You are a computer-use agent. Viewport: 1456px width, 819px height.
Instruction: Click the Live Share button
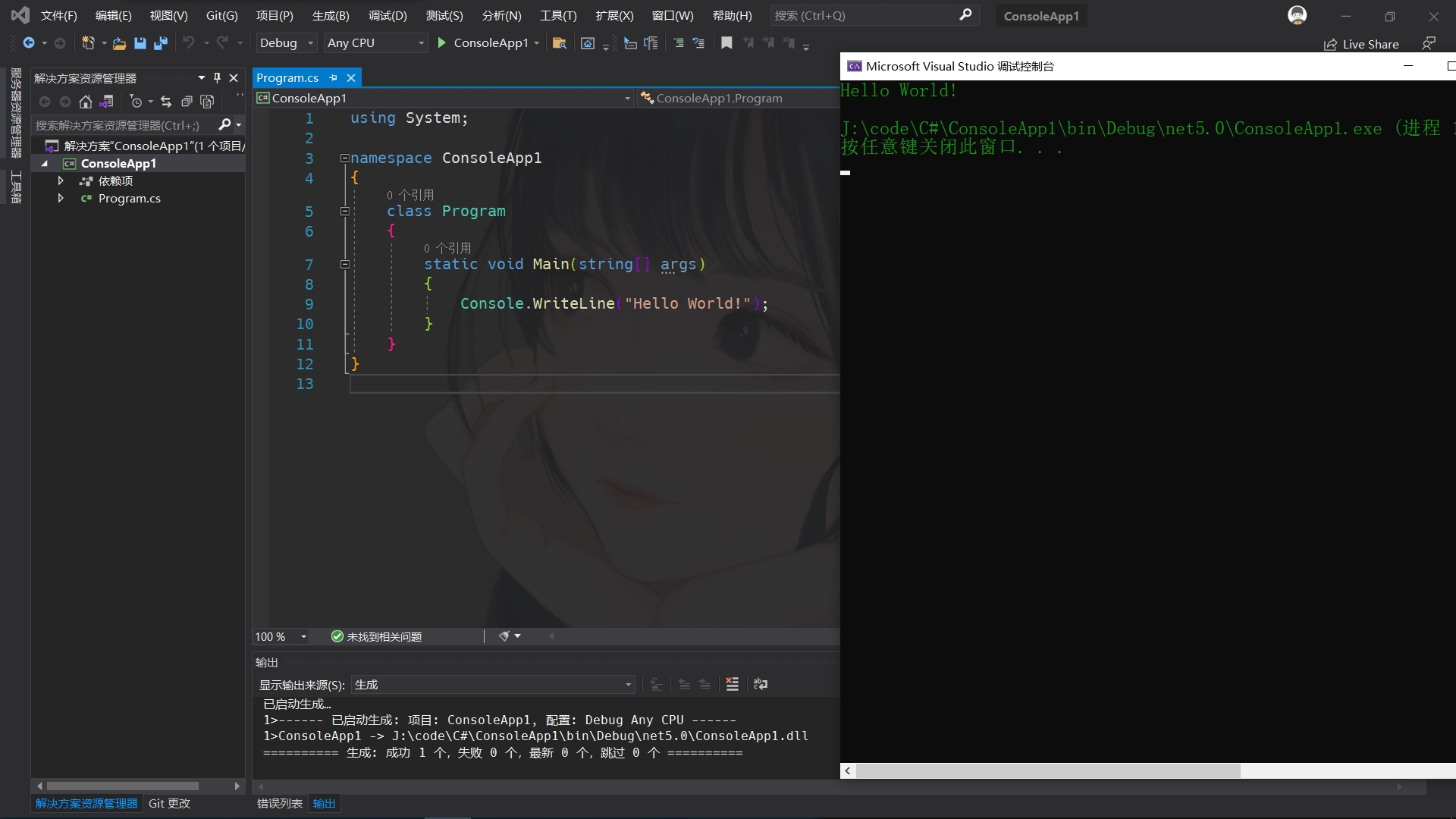pos(1362,44)
